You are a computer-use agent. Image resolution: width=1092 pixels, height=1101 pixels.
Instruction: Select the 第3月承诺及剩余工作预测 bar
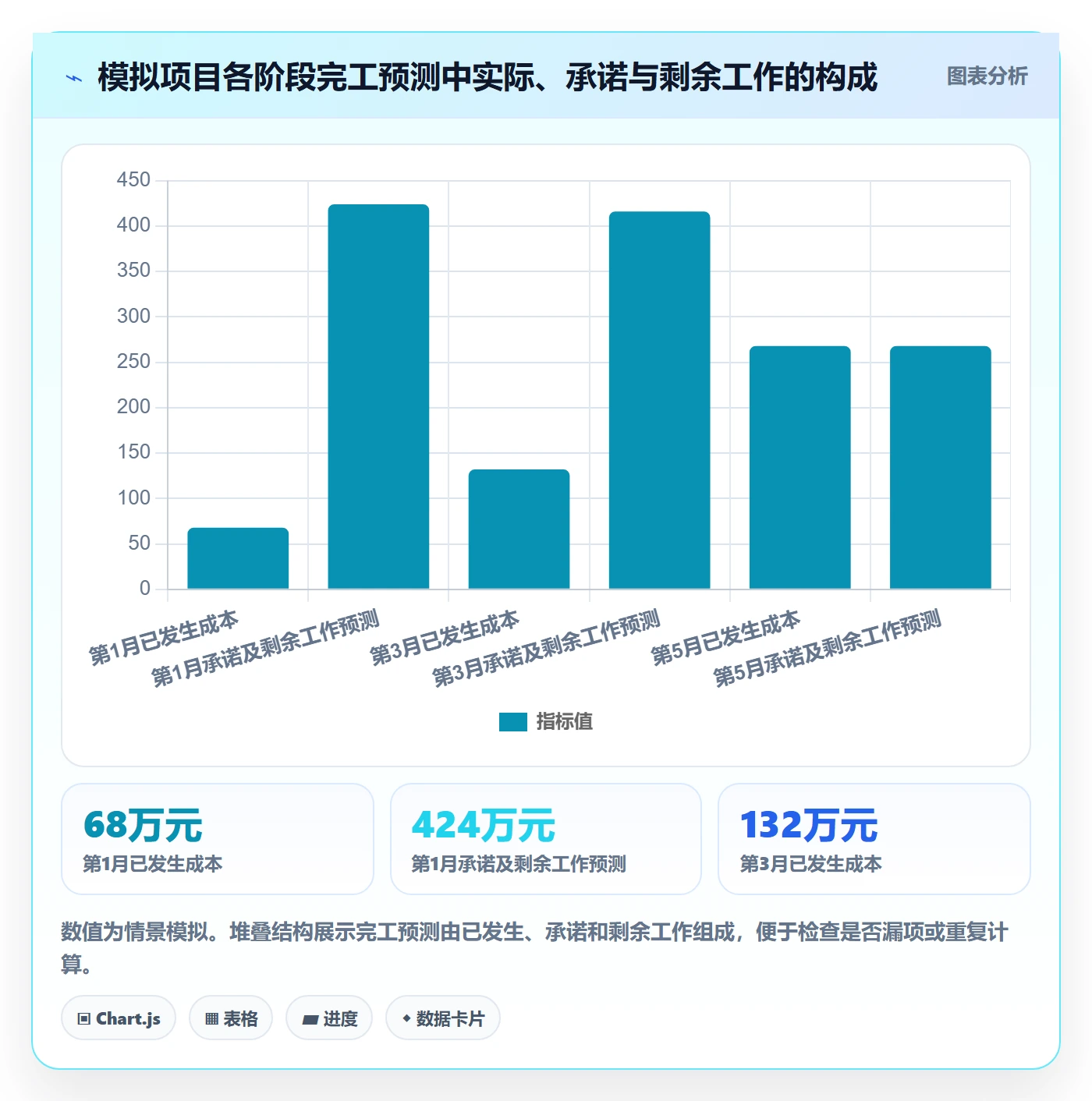pos(659,400)
